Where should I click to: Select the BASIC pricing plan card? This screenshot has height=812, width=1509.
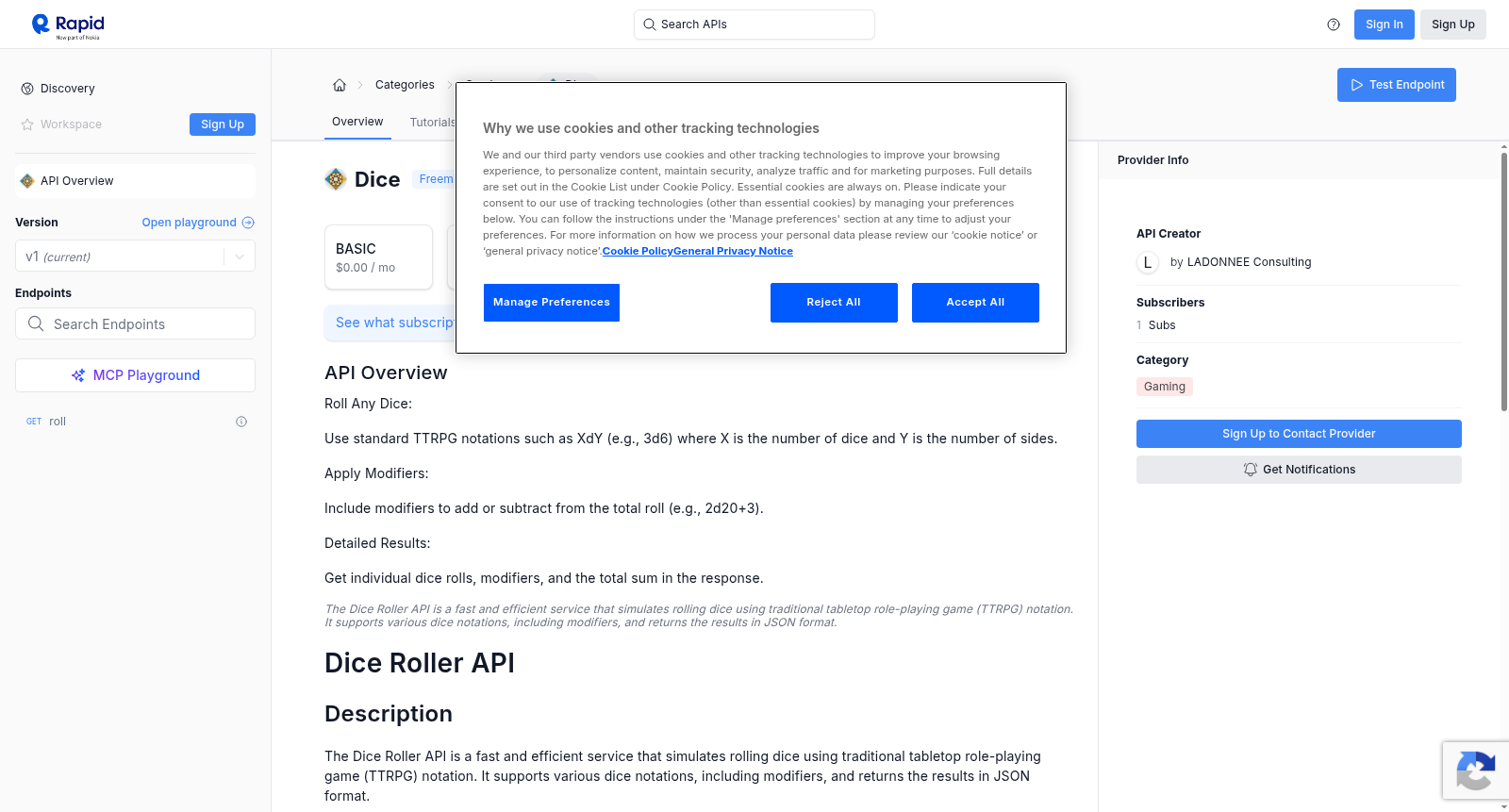pos(378,257)
